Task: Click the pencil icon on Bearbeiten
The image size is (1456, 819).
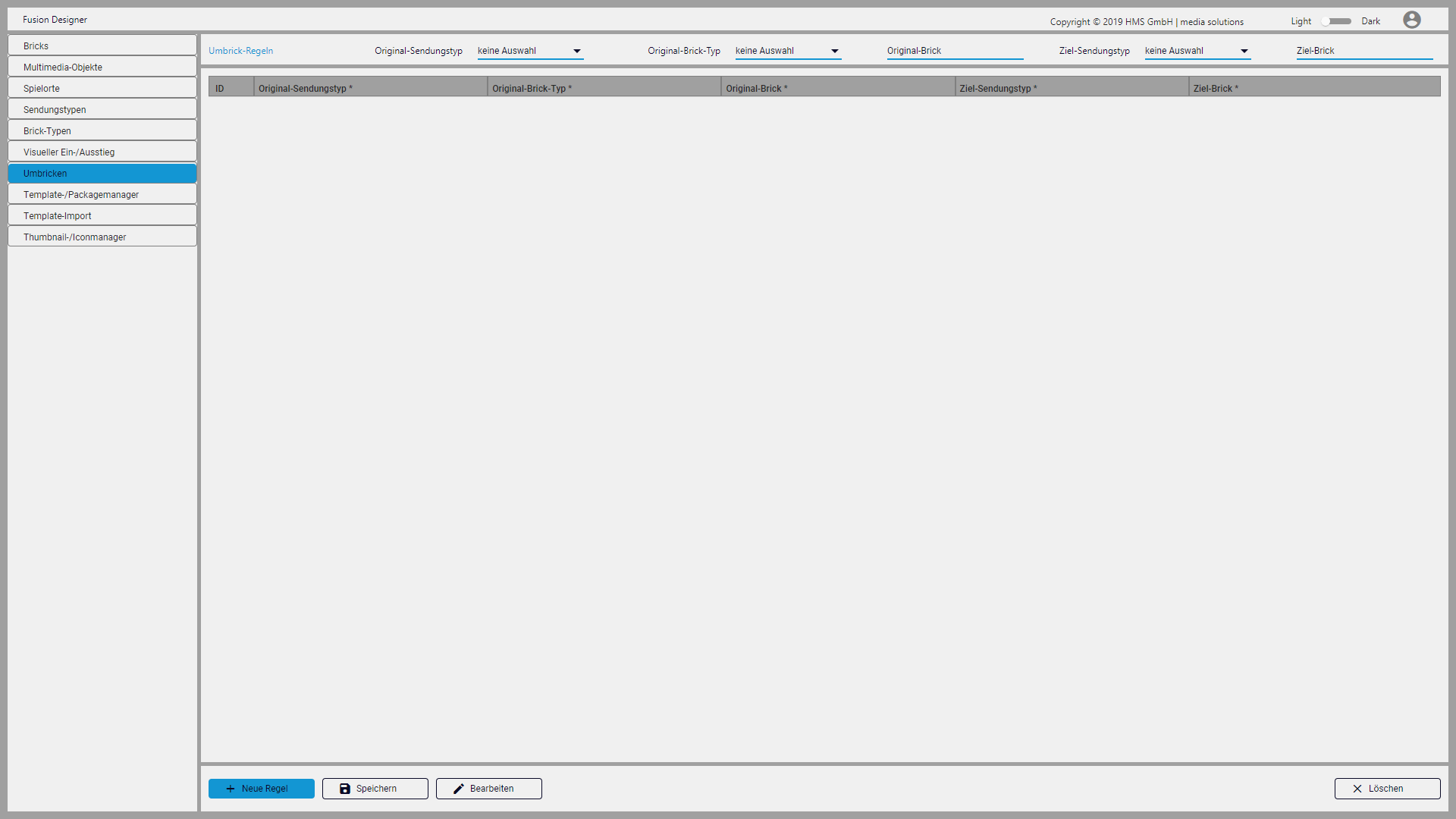Action: click(x=459, y=789)
